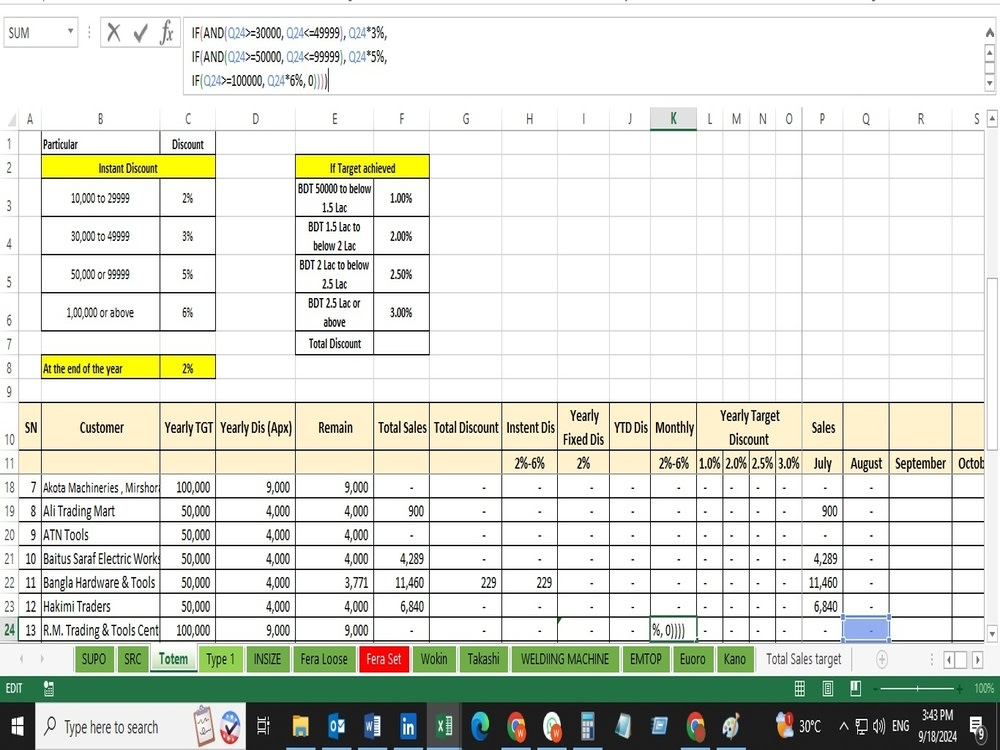Switch to Page Layout view
Viewport: 1000px width, 750px height.
click(x=828, y=688)
